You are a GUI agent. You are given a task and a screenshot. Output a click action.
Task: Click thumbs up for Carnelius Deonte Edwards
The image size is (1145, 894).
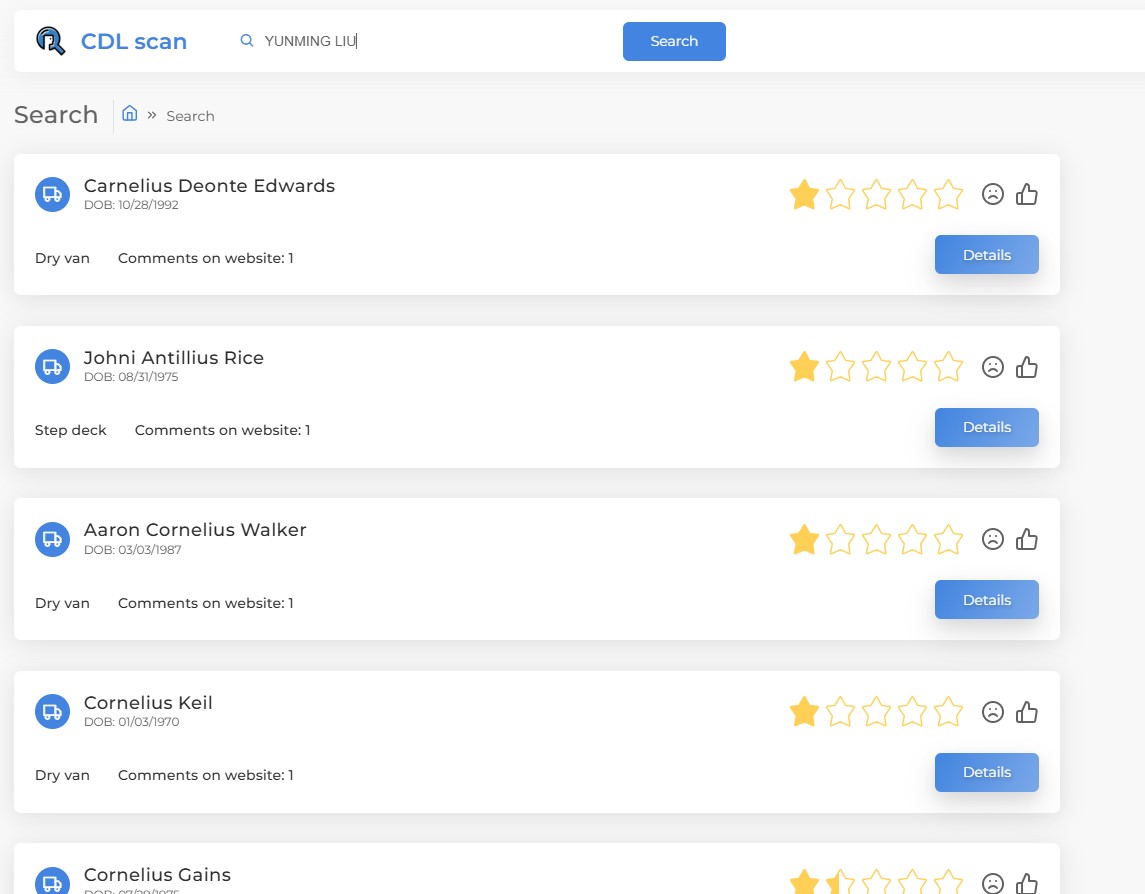pyautogui.click(x=1027, y=194)
